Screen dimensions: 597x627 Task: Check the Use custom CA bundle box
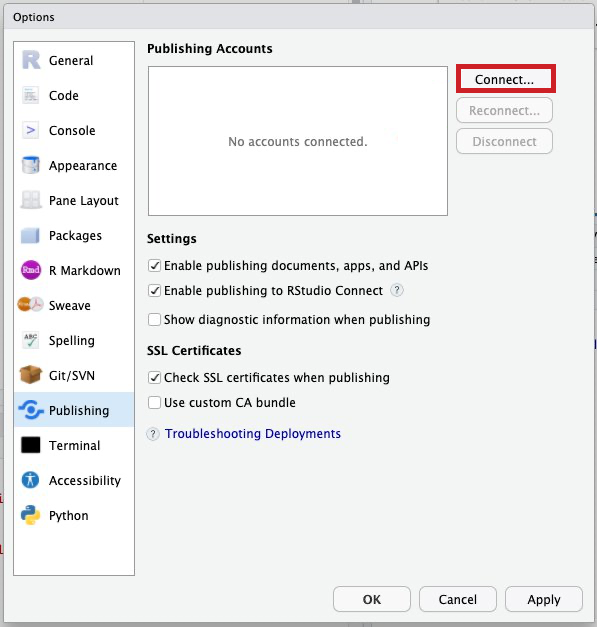click(154, 402)
